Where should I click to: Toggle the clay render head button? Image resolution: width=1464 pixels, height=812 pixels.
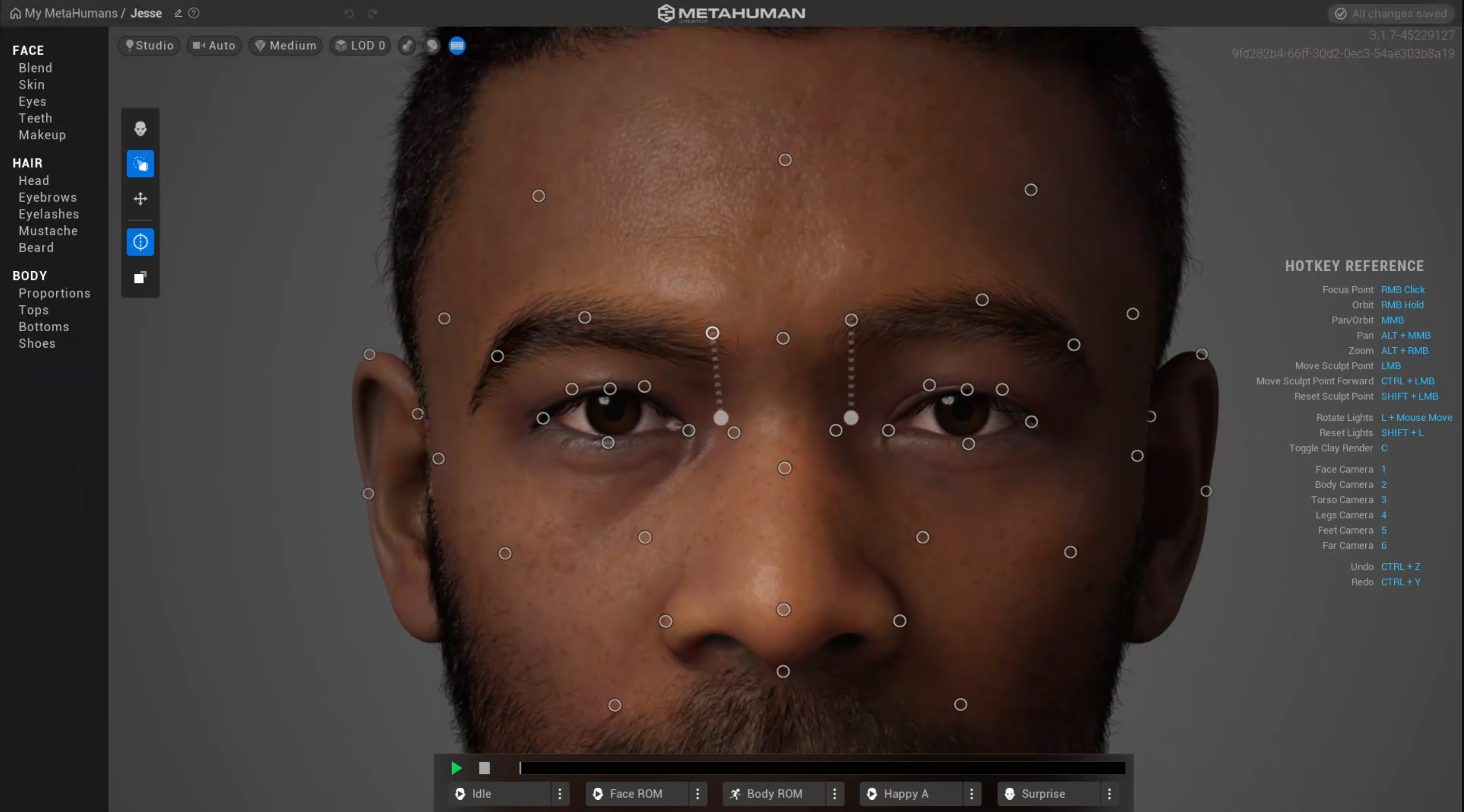pos(432,45)
